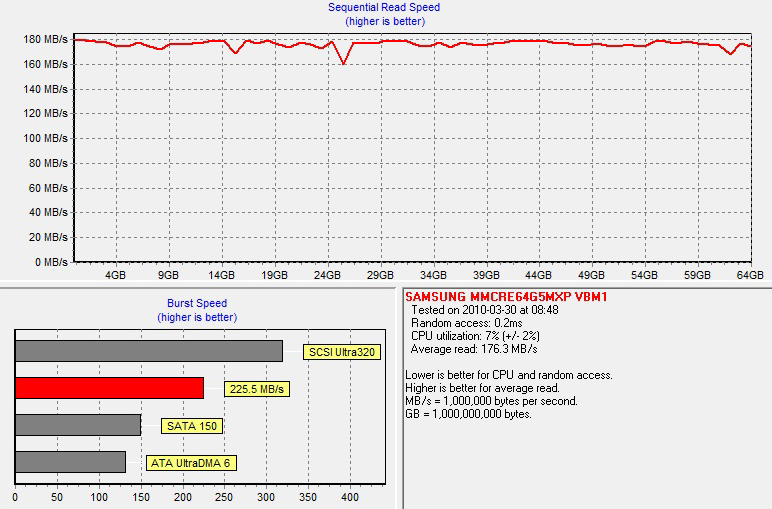Select the 180 MB/s y-axis label
772x509 pixels.
pyautogui.click(x=46, y=40)
